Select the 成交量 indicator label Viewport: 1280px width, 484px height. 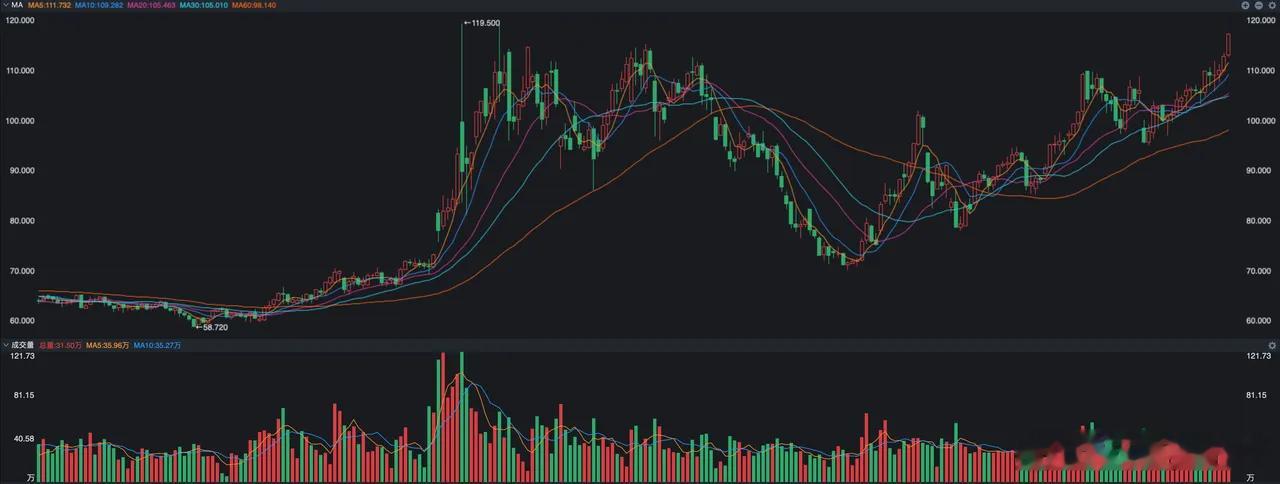click(22, 345)
